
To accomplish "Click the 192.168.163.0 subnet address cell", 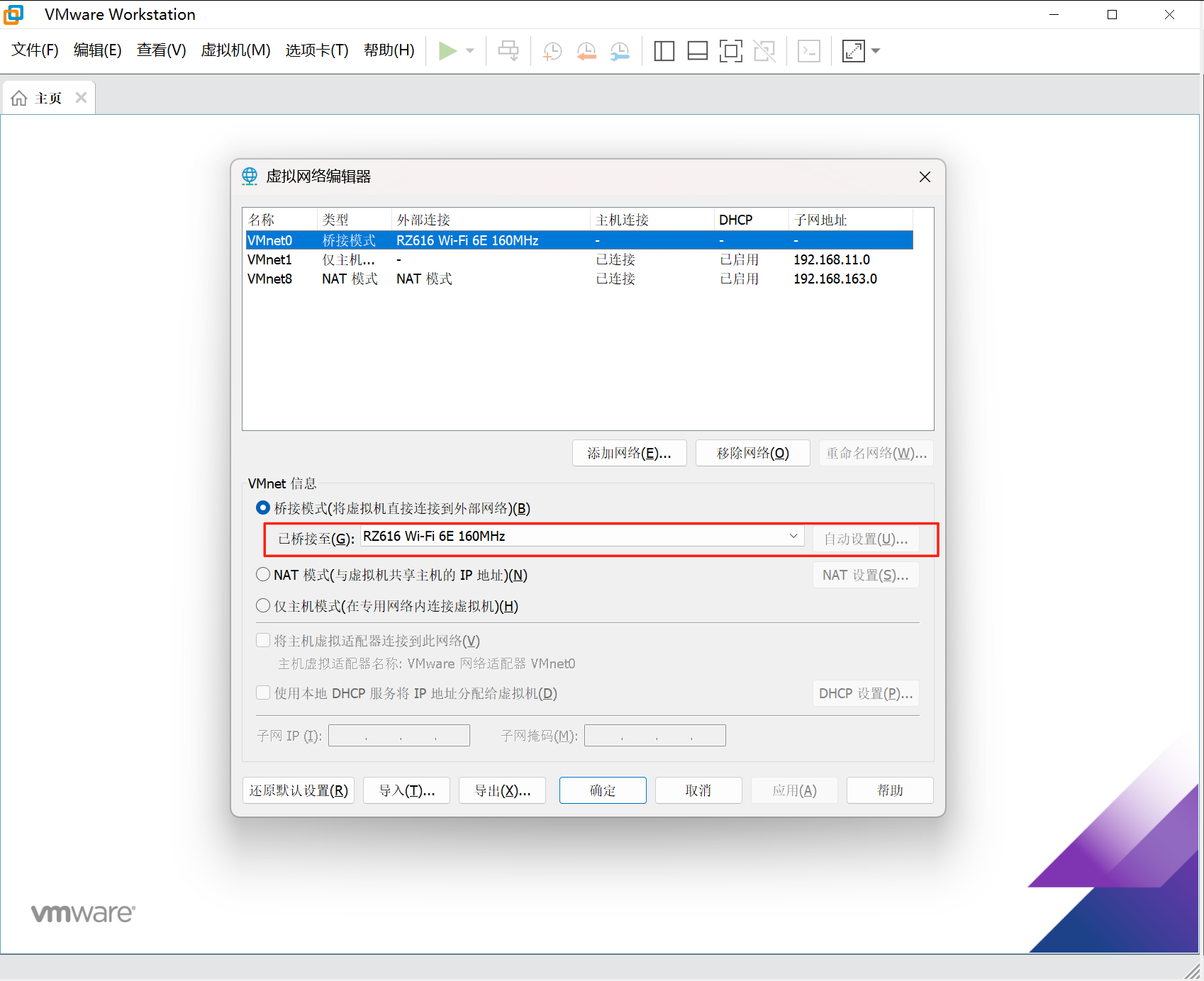I will 835,279.
